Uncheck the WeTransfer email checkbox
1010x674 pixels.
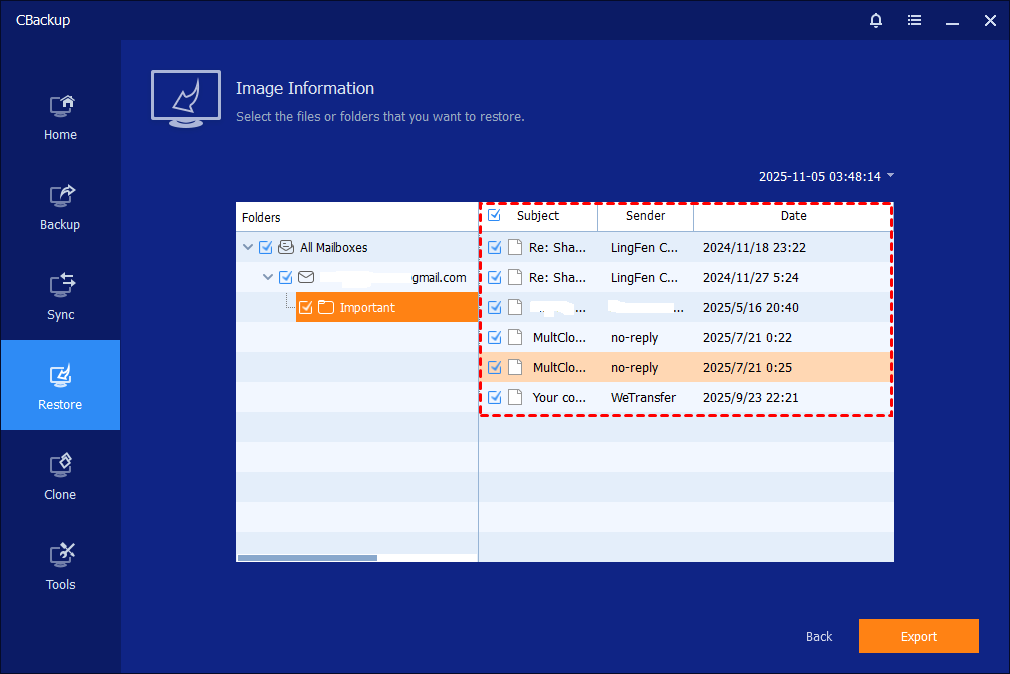(494, 397)
